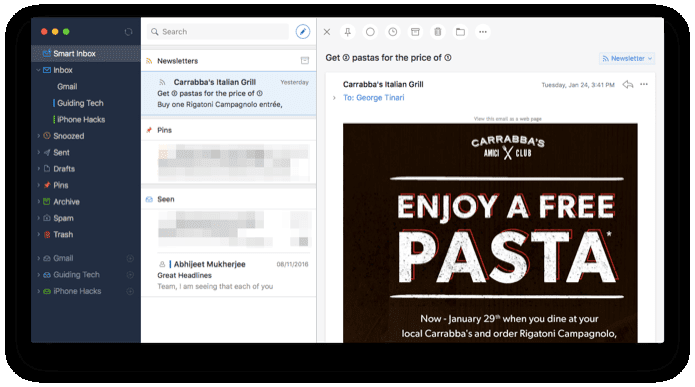Open message options ellipsis next to reply
695x387 pixels.
pos(644,84)
